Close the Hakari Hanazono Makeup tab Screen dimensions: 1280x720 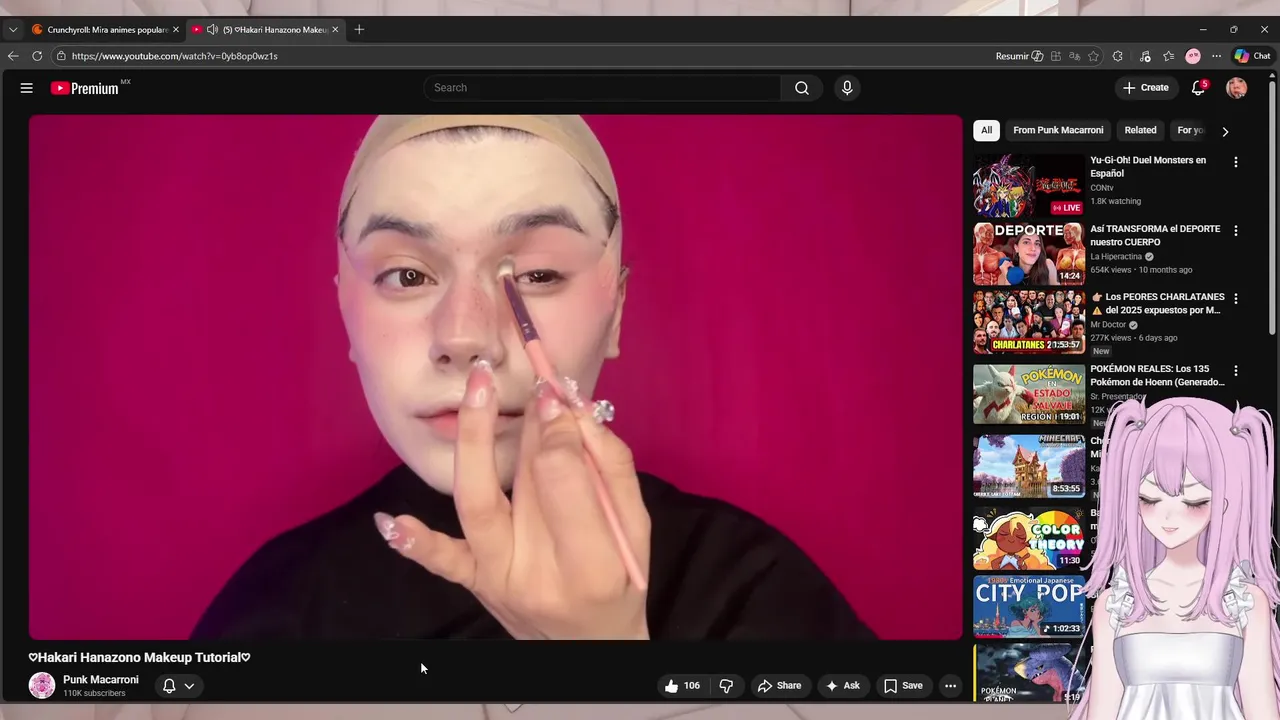[x=335, y=30]
